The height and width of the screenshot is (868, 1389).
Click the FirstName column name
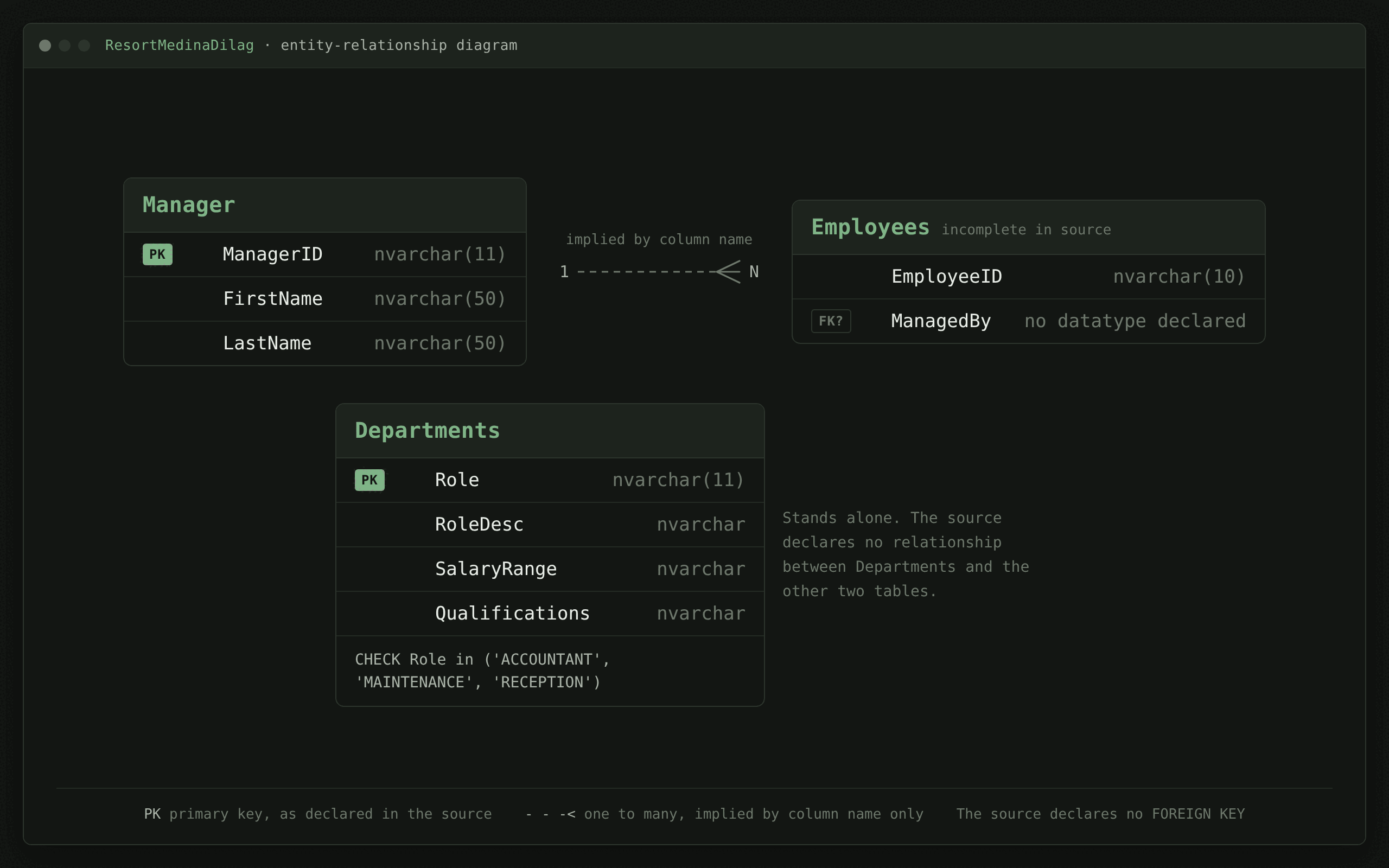(272, 298)
